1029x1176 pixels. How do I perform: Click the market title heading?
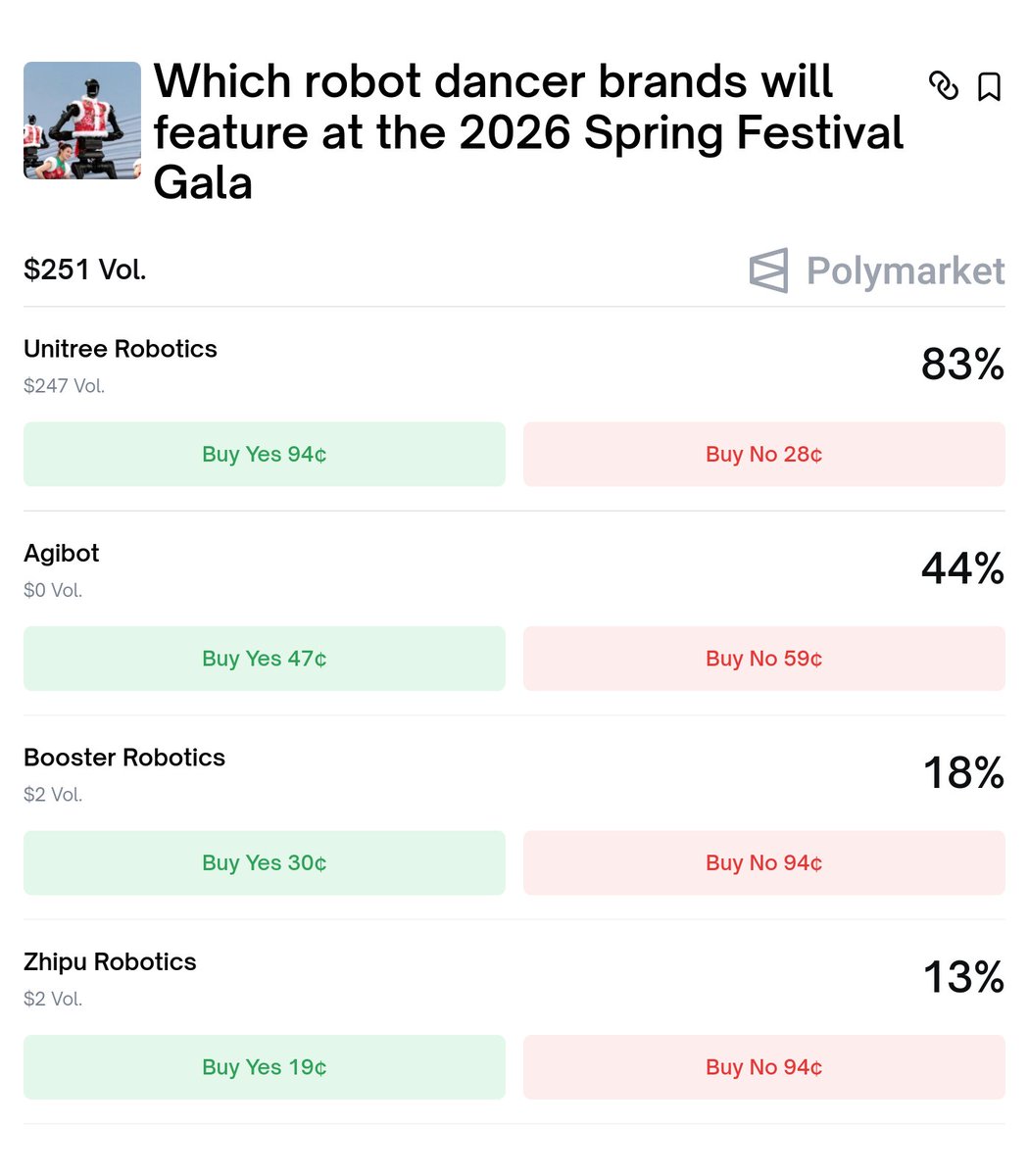click(x=529, y=131)
